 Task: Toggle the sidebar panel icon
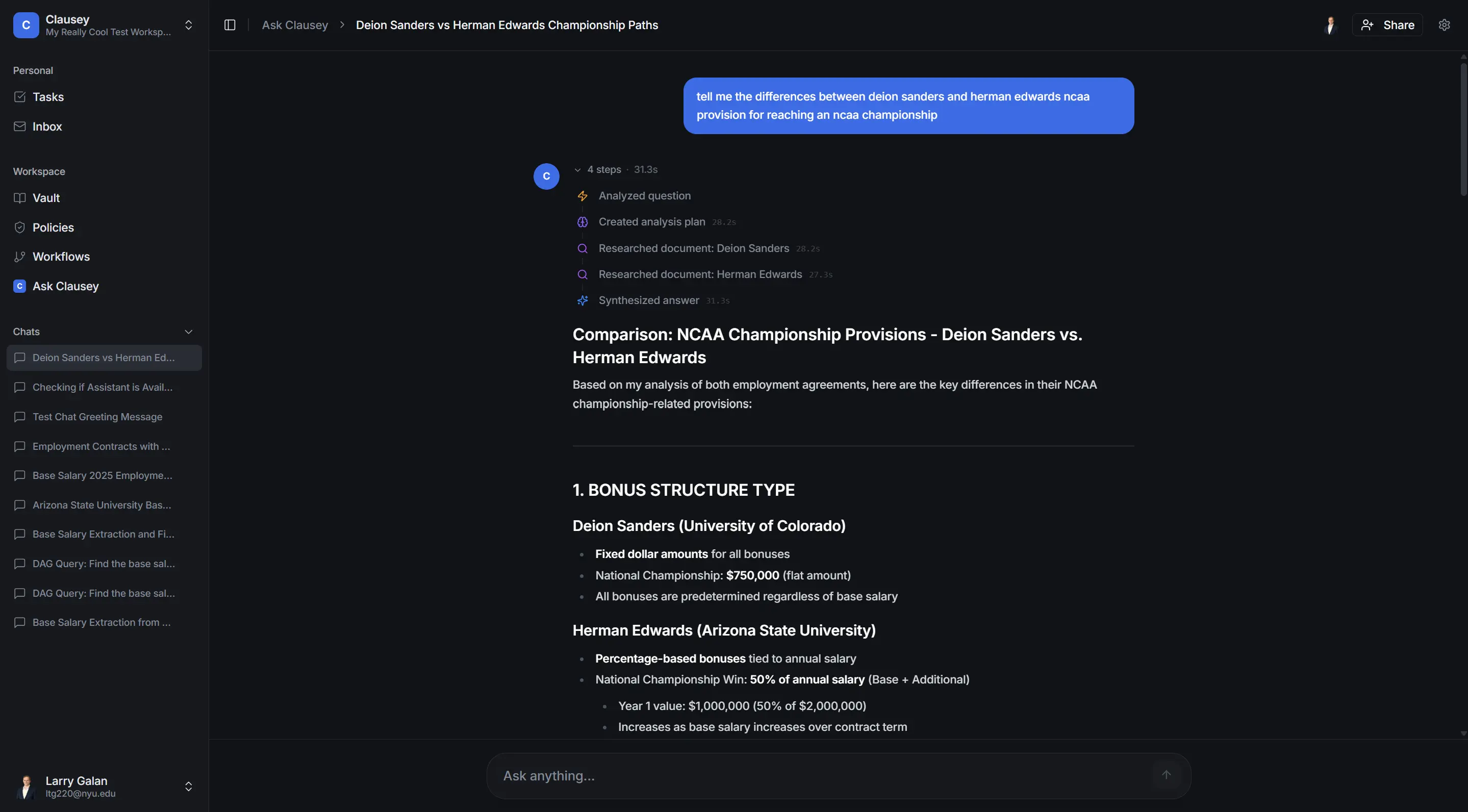(230, 25)
